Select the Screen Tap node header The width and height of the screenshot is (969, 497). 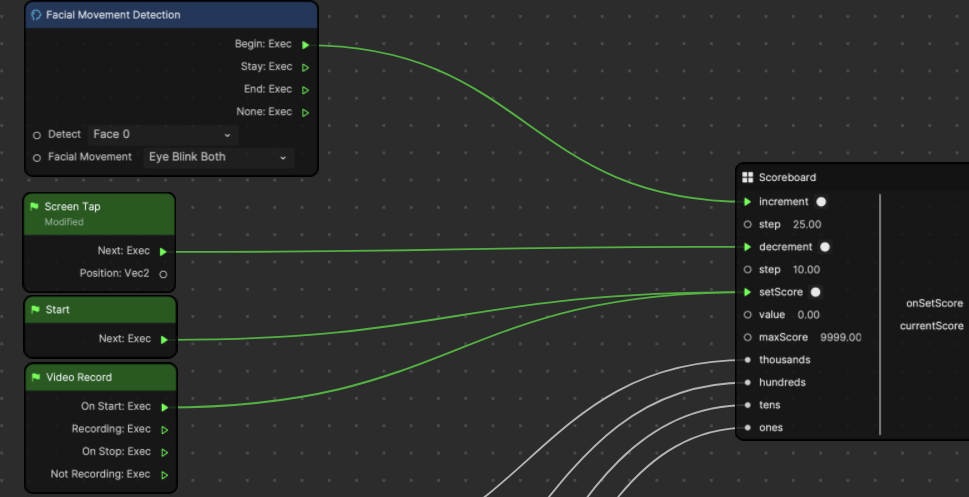point(99,214)
